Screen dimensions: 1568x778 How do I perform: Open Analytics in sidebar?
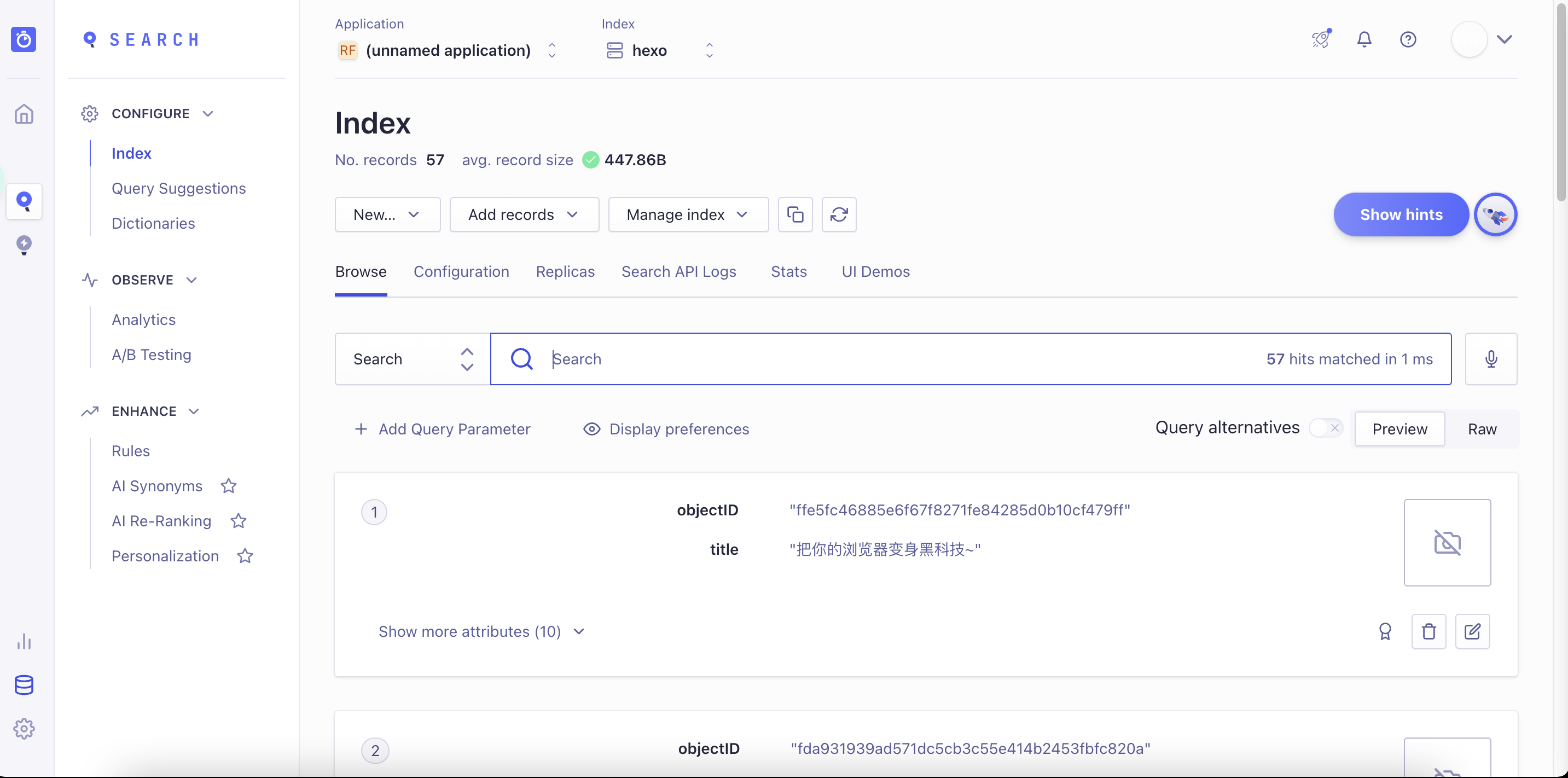(x=144, y=320)
